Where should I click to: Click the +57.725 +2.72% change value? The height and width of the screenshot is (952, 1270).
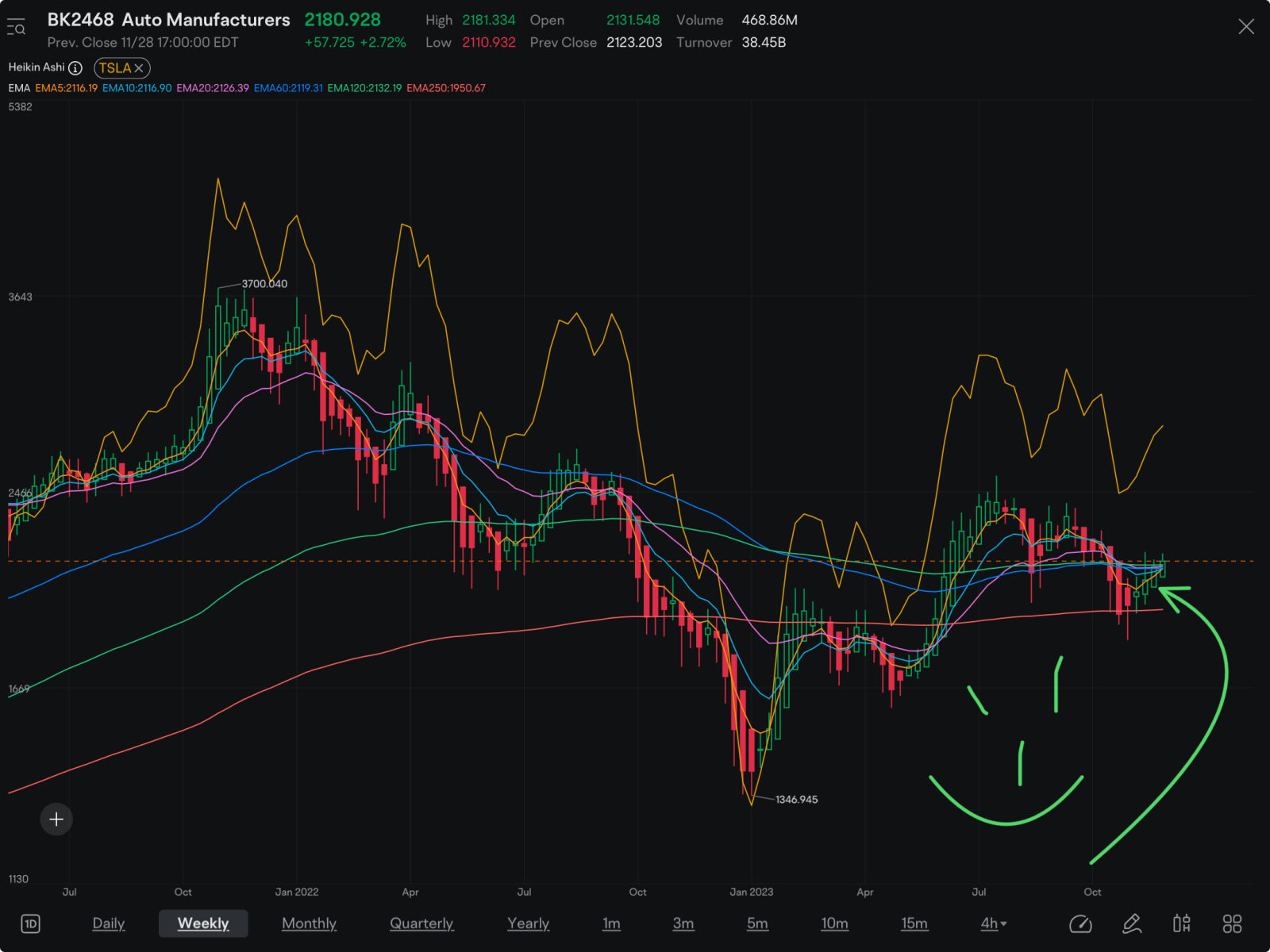tap(356, 43)
